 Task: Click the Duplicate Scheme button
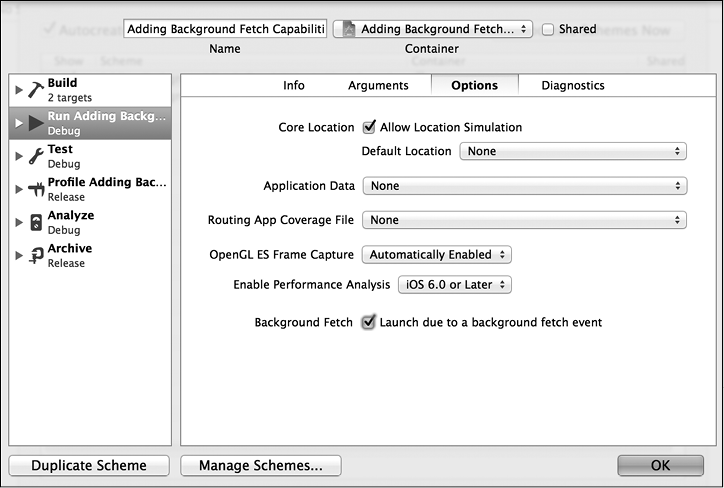89,465
